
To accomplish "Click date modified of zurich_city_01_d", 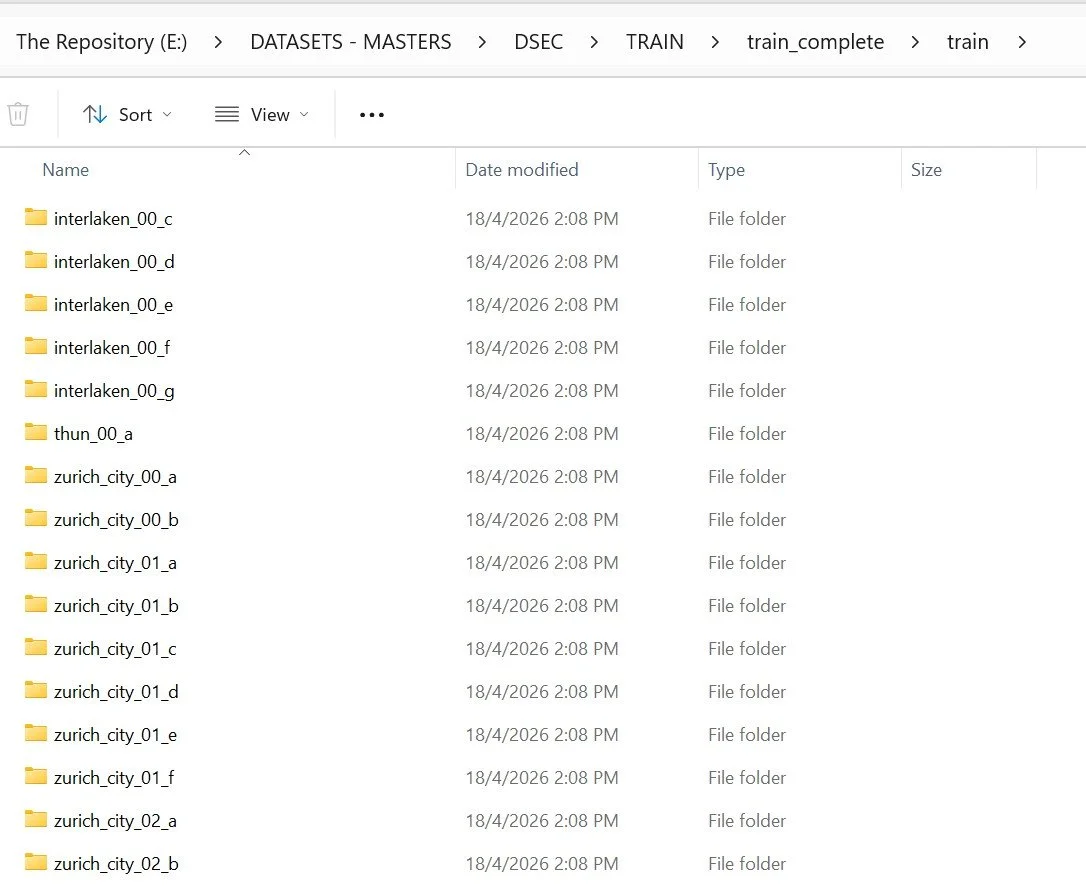I will pyautogui.click(x=542, y=691).
